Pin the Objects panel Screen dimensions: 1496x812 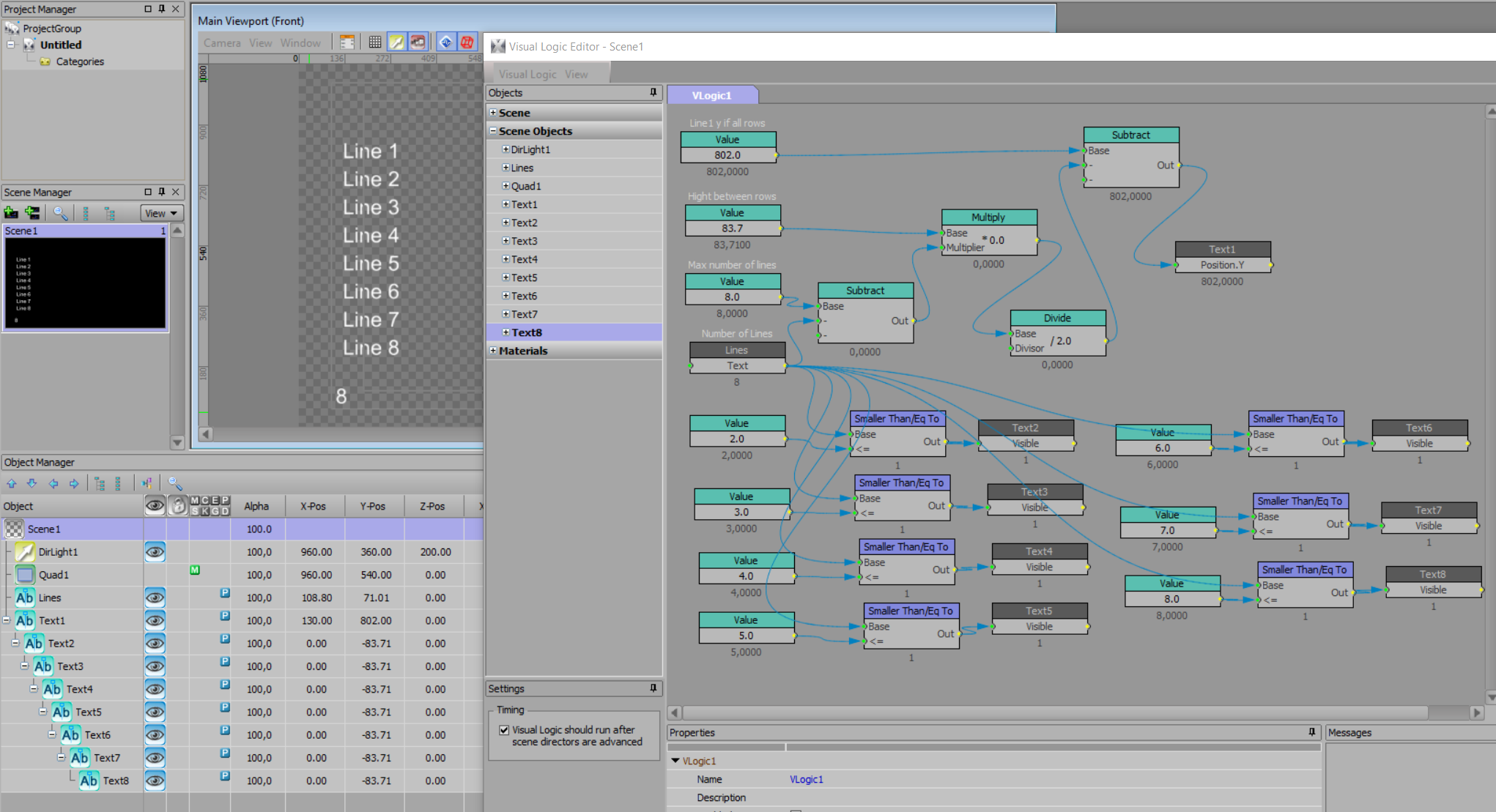click(x=653, y=93)
